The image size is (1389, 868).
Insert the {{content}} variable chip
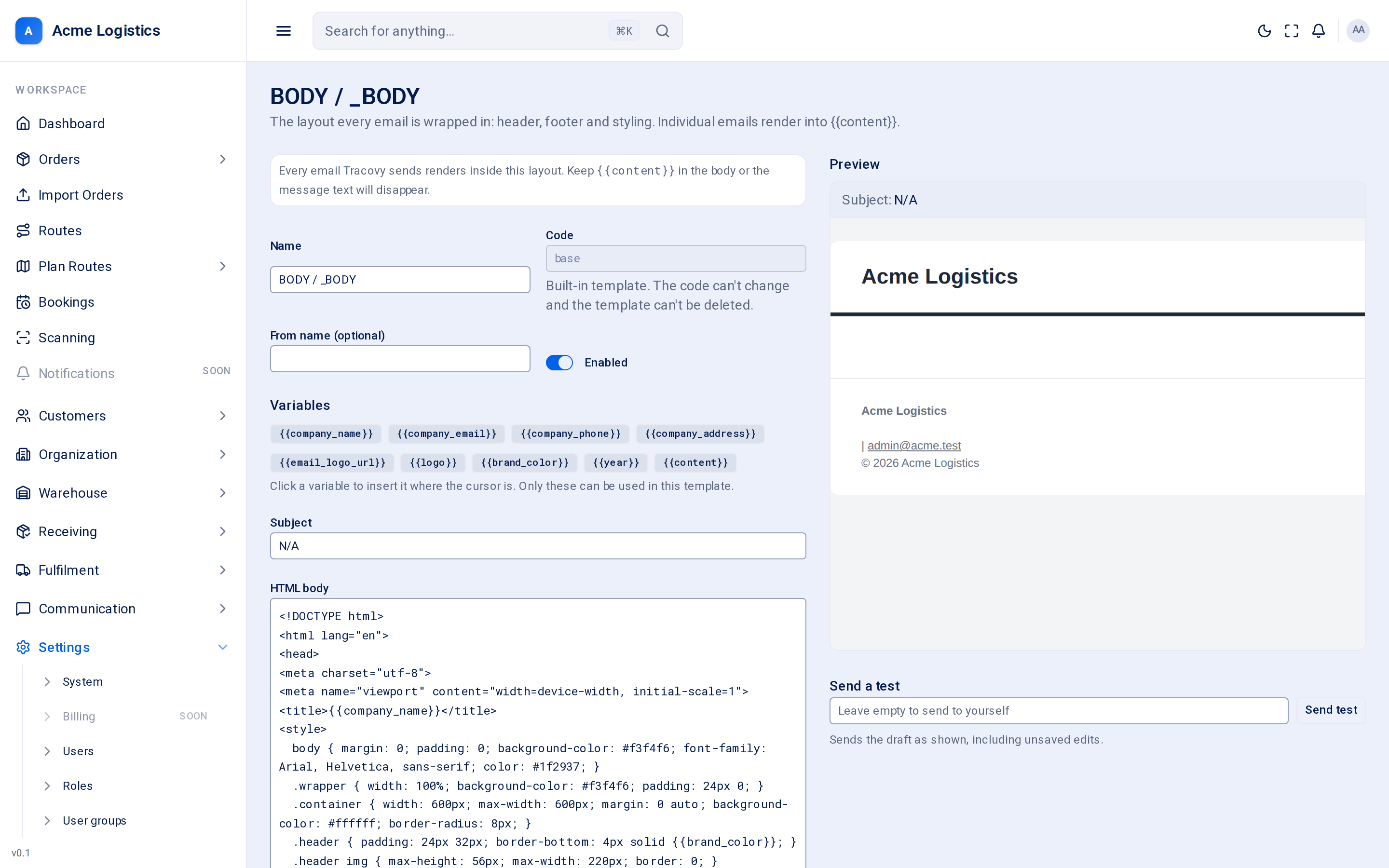click(x=695, y=463)
